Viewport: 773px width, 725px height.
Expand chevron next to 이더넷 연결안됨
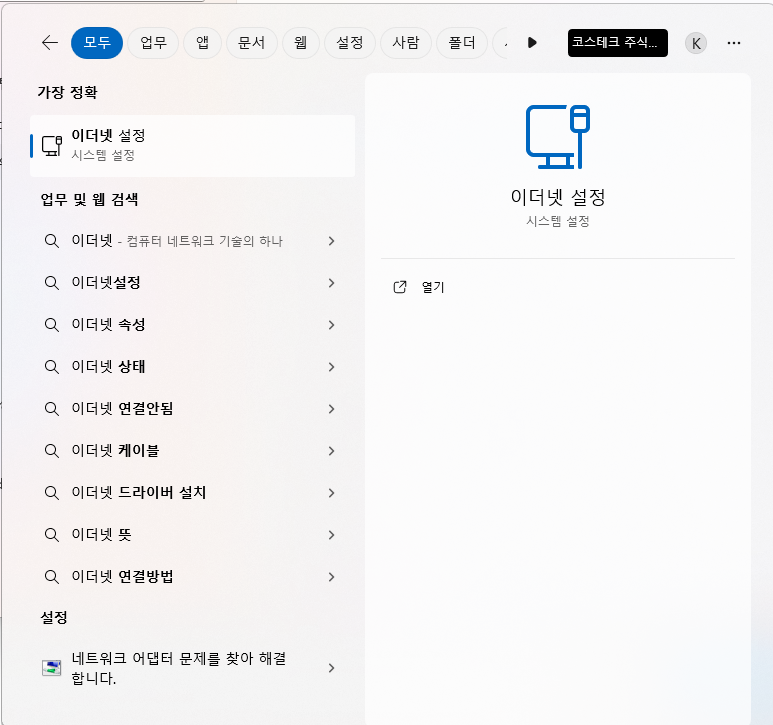click(332, 409)
